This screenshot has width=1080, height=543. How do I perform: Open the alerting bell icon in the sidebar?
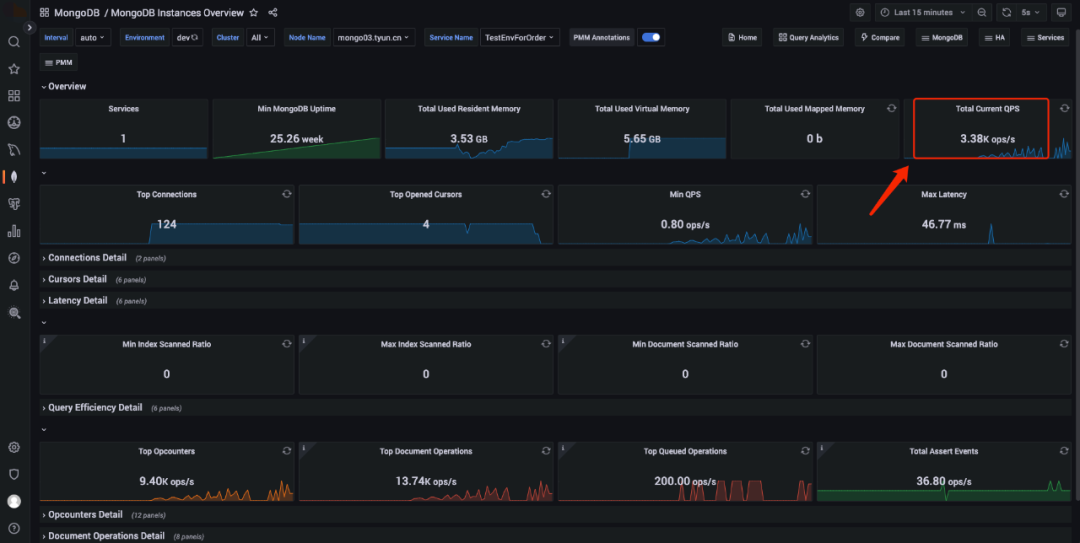(14, 285)
